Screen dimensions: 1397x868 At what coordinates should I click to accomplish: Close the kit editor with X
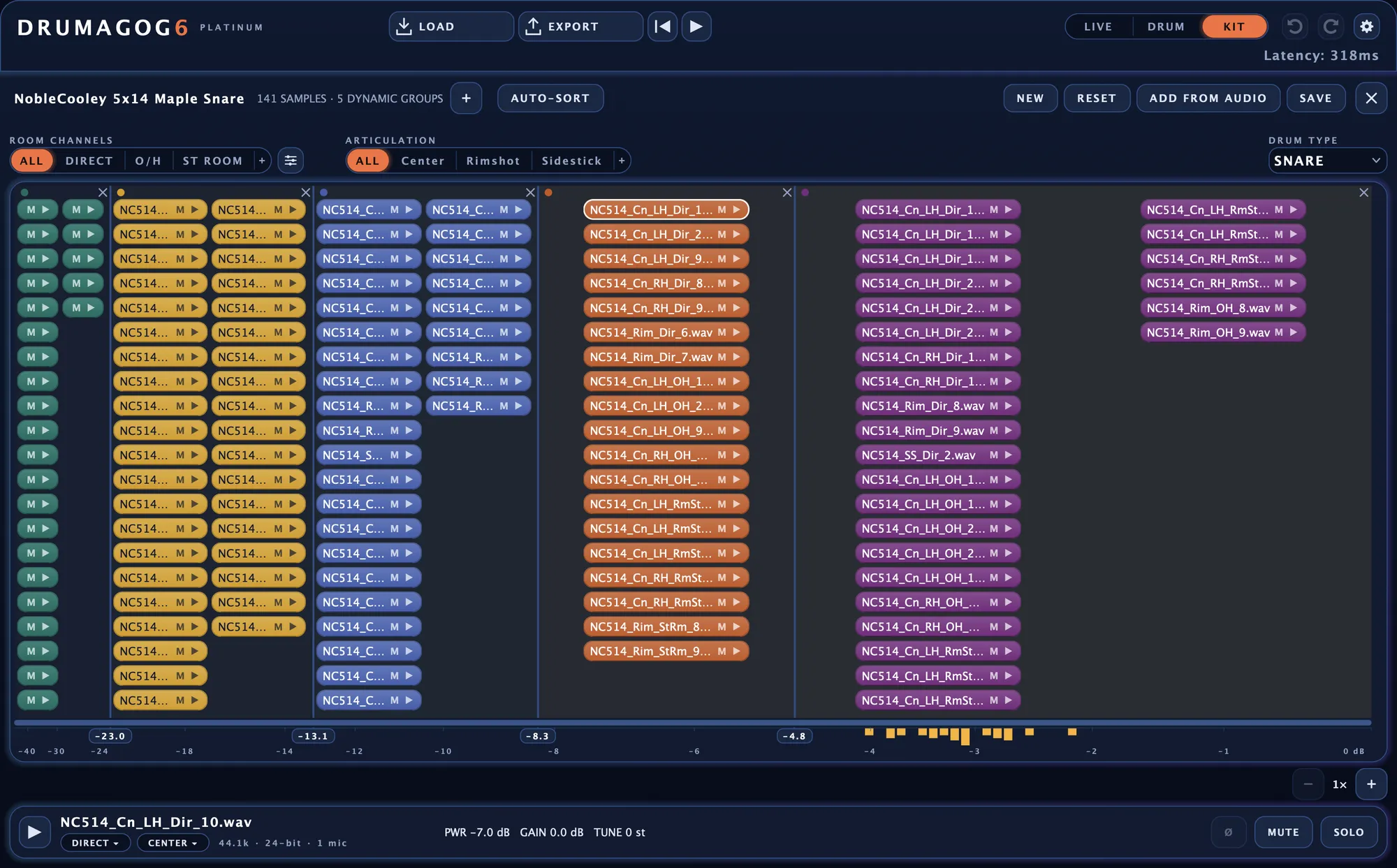point(1371,98)
